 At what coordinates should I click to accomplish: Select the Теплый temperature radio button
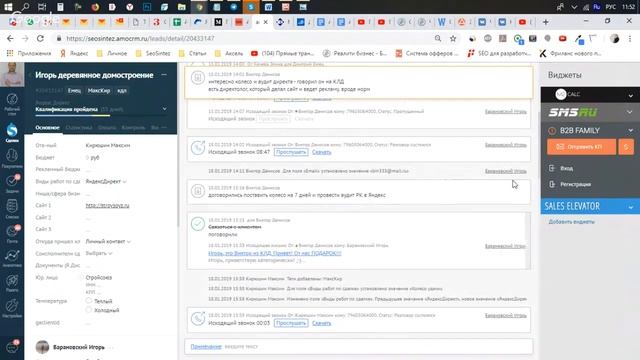(89, 301)
